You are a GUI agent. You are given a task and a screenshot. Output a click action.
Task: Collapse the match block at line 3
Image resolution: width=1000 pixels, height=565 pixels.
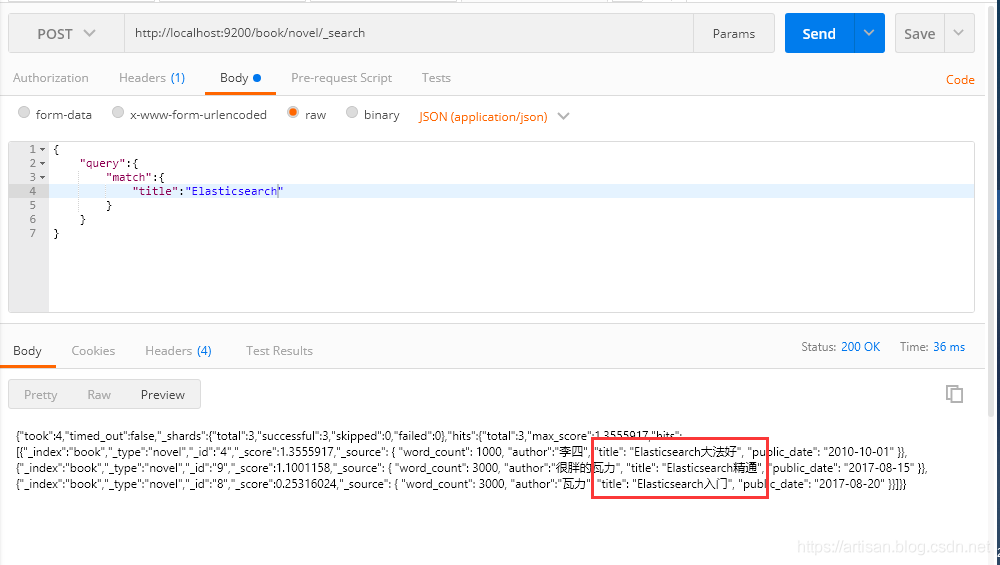tap(42, 178)
